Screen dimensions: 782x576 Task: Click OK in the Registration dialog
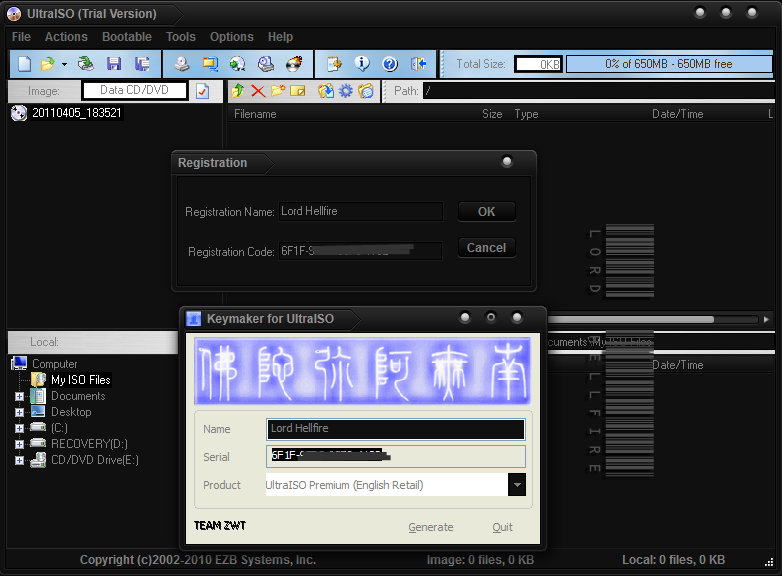(x=487, y=211)
